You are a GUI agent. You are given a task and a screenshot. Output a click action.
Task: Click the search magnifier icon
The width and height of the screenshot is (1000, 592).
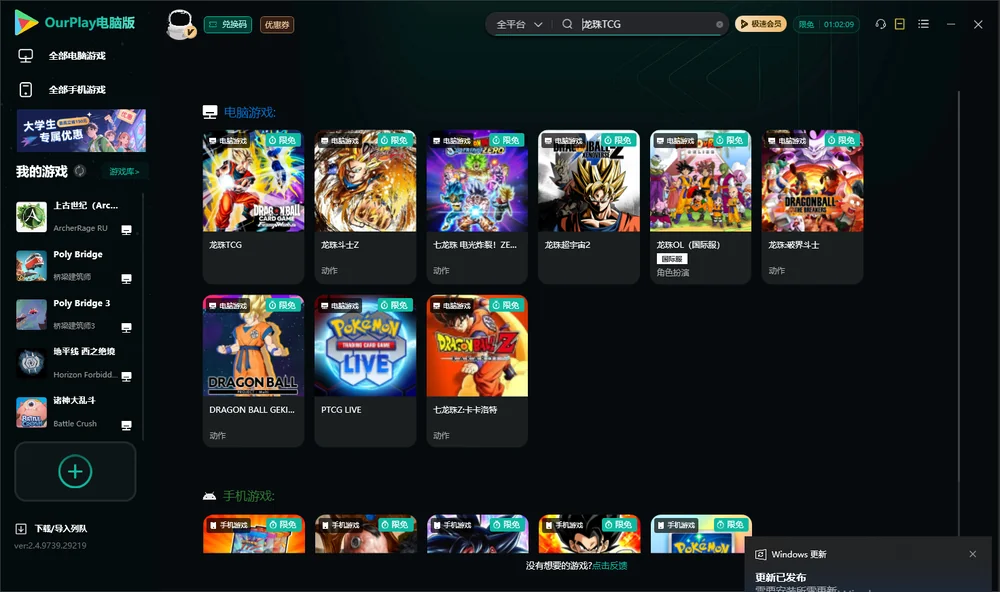point(567,24)
